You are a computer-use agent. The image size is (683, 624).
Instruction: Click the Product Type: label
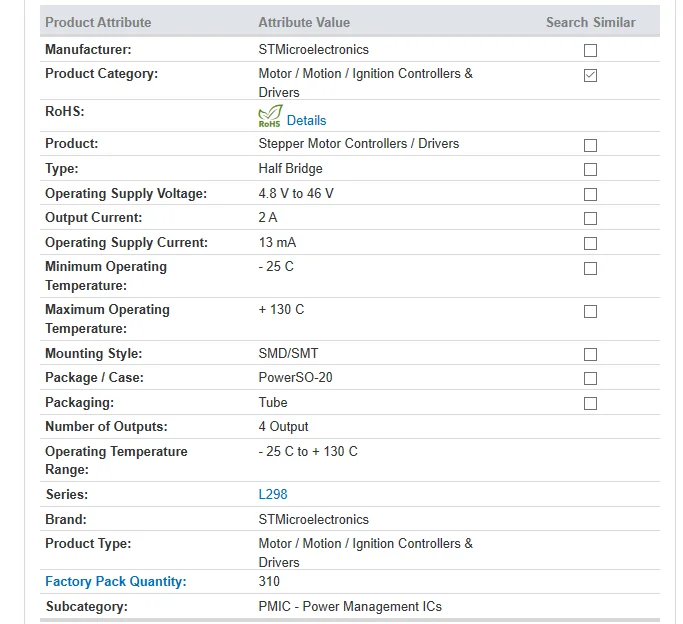tap(88, 543)
